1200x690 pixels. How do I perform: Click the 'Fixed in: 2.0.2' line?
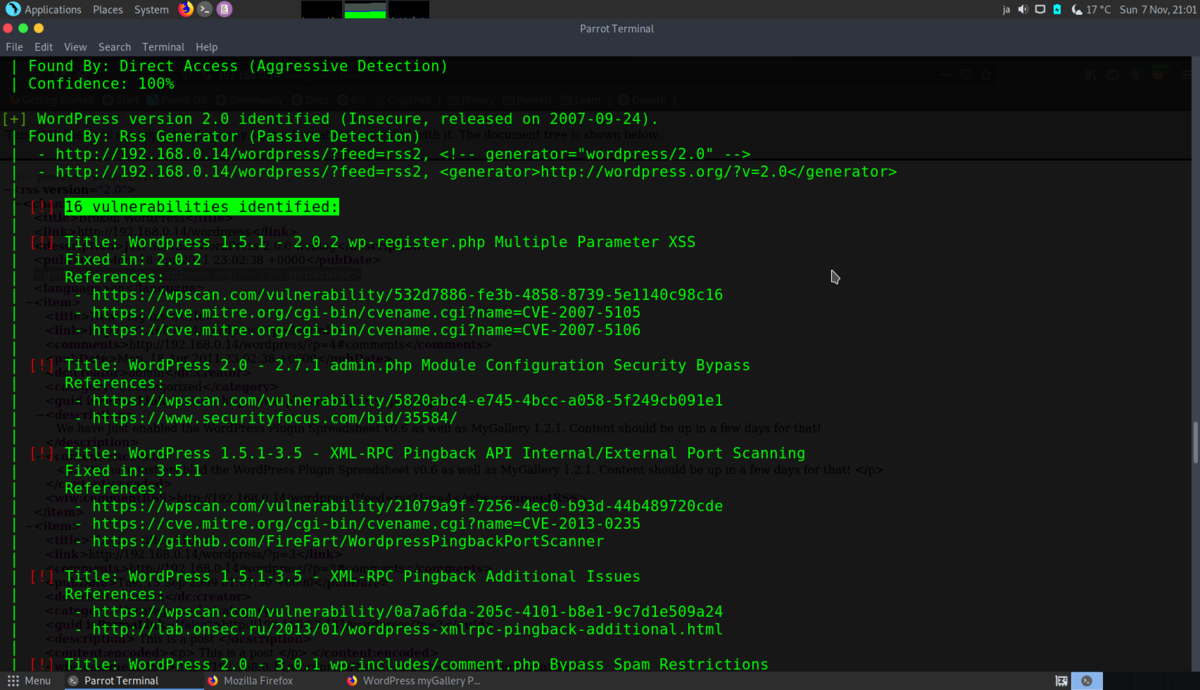pyautogui.click(x=133, y=260)
